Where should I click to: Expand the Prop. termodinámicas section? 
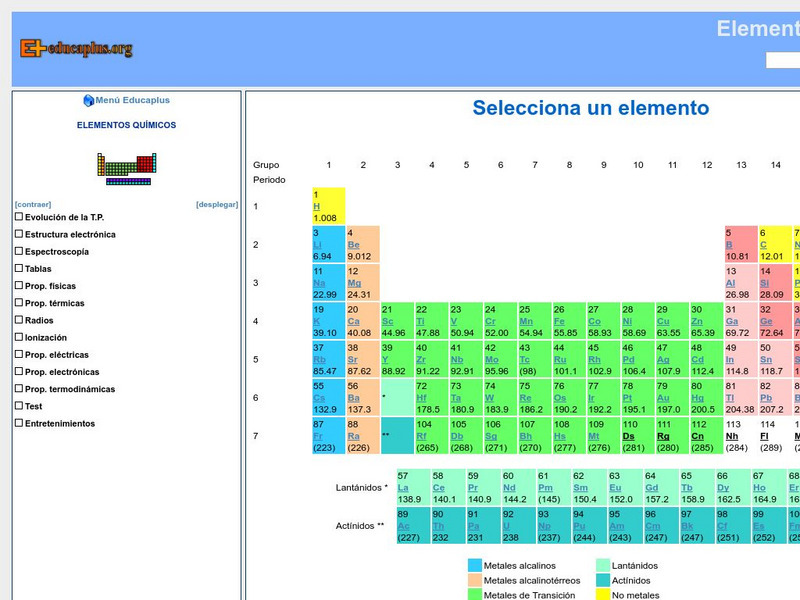pos(18,389)
